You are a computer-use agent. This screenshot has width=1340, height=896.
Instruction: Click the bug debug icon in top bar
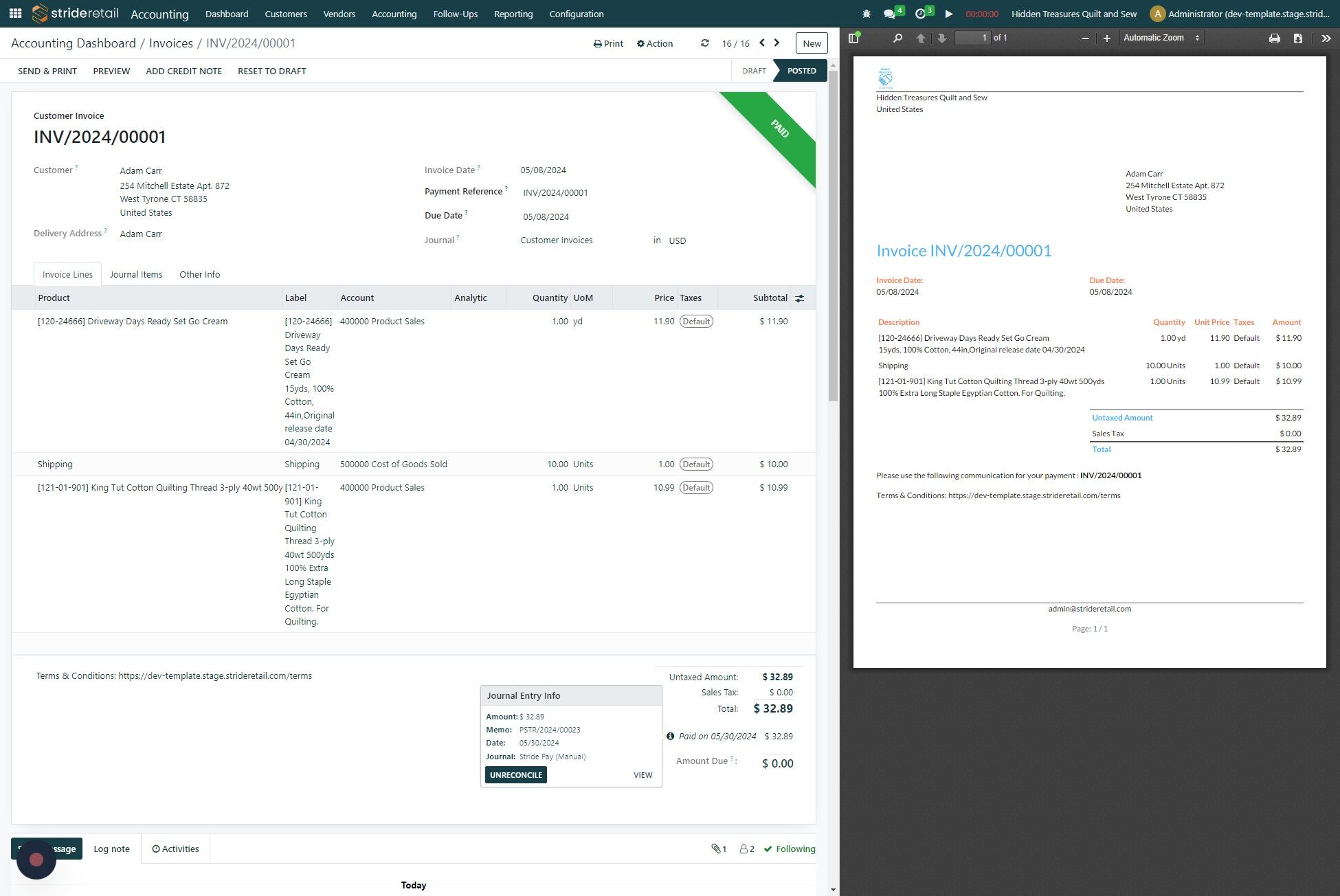tap(867, 14)
